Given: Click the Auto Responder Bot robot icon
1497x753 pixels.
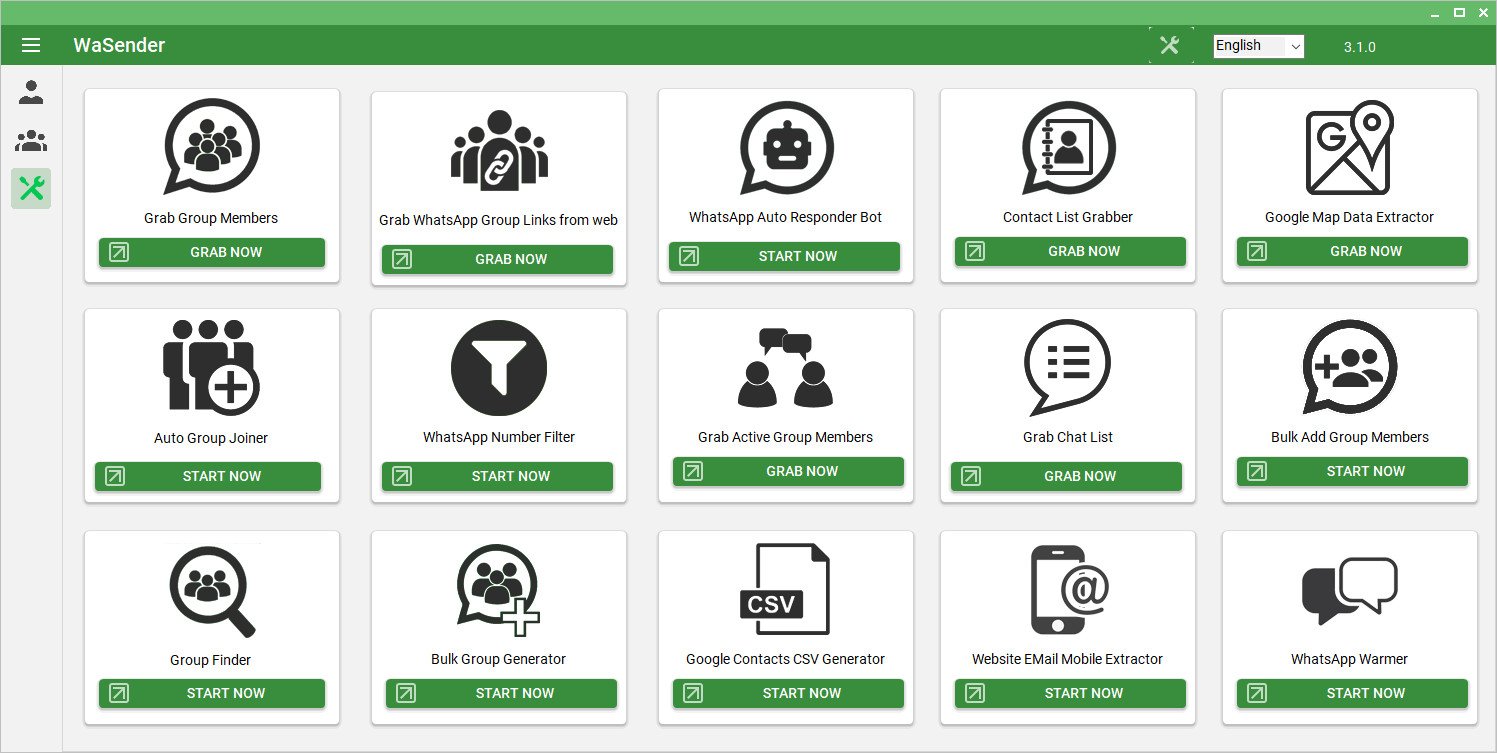Looking at the screenshot, I should [x=786, y=148].
